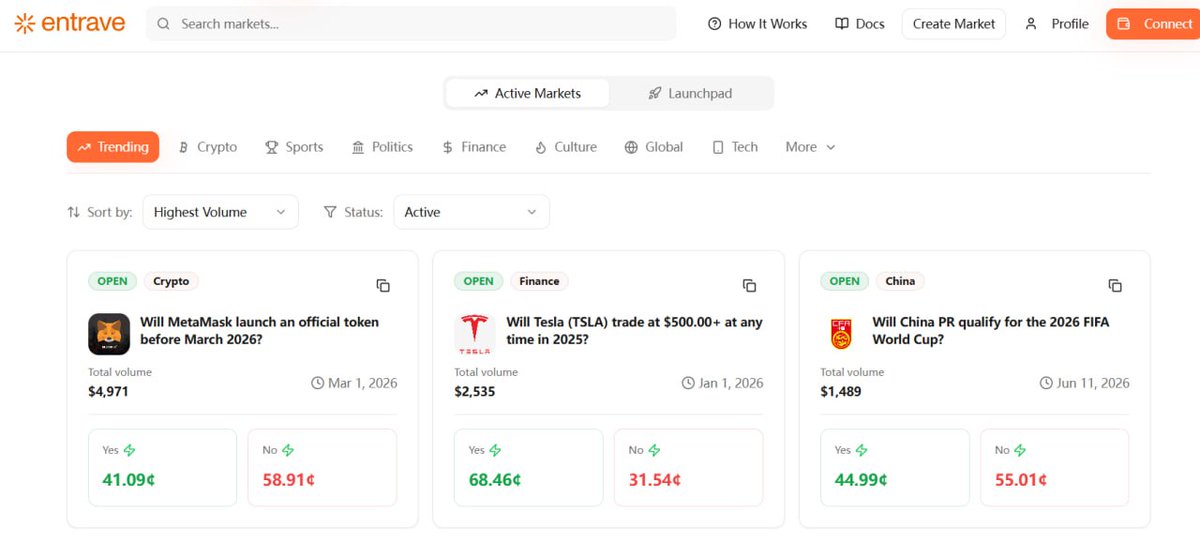1200x542 pixels.
Task: Focus the Search markets input field
Action: pos(420,24)
